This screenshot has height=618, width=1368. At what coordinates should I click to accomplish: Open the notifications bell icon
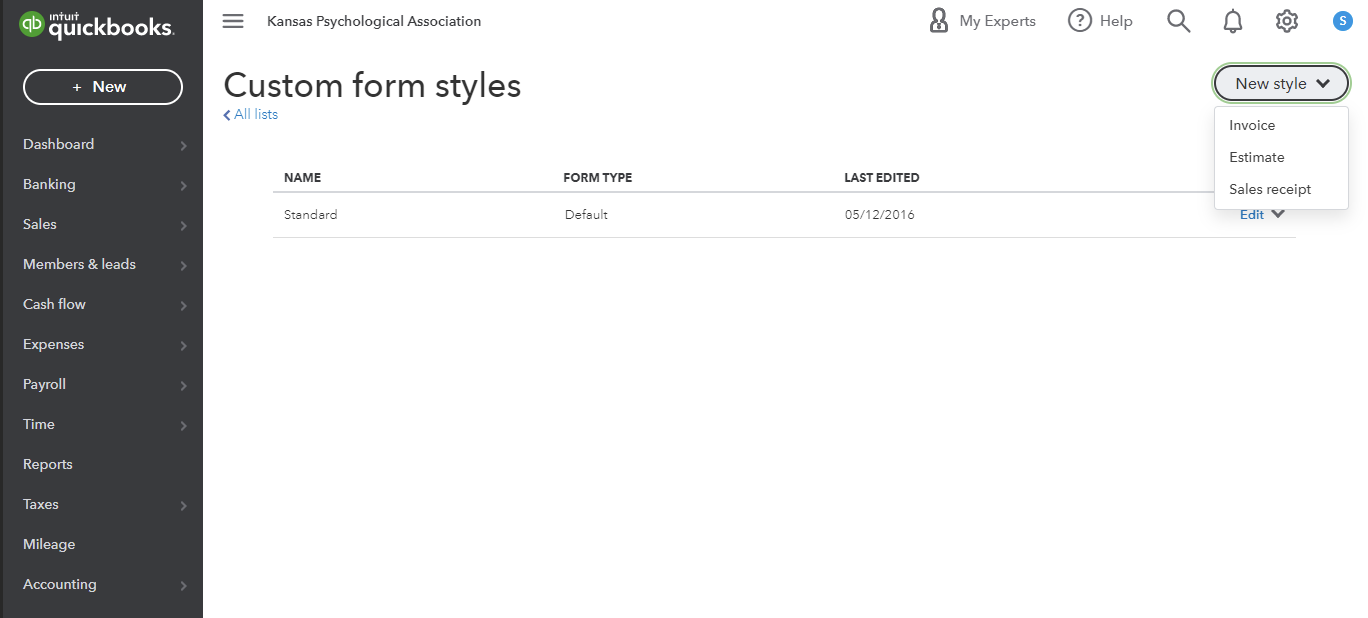pos(1233,21)
